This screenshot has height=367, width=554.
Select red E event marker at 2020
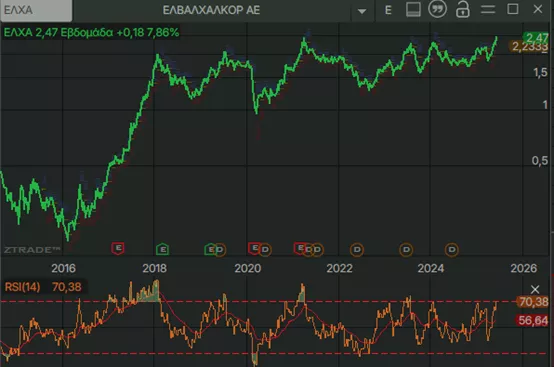[x=254, y=248]
